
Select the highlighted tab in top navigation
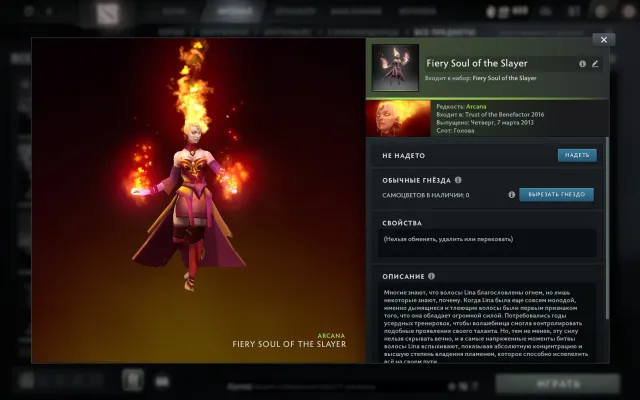(235, 11)
